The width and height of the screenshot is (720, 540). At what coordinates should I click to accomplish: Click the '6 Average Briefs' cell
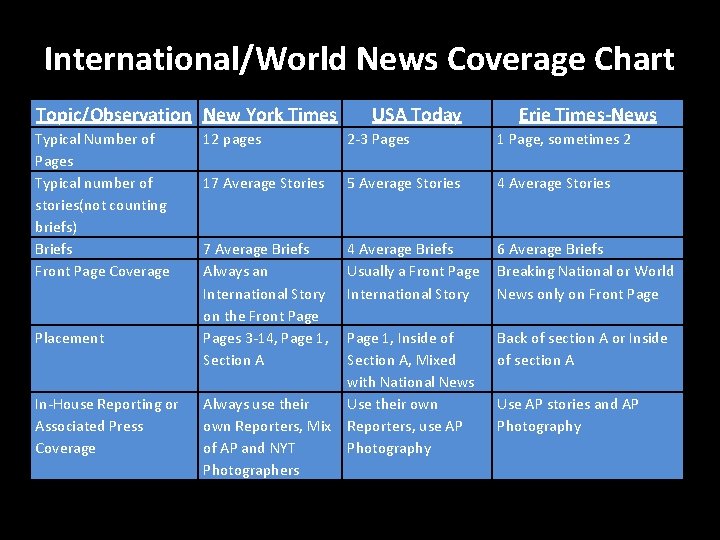pos(588,248)
